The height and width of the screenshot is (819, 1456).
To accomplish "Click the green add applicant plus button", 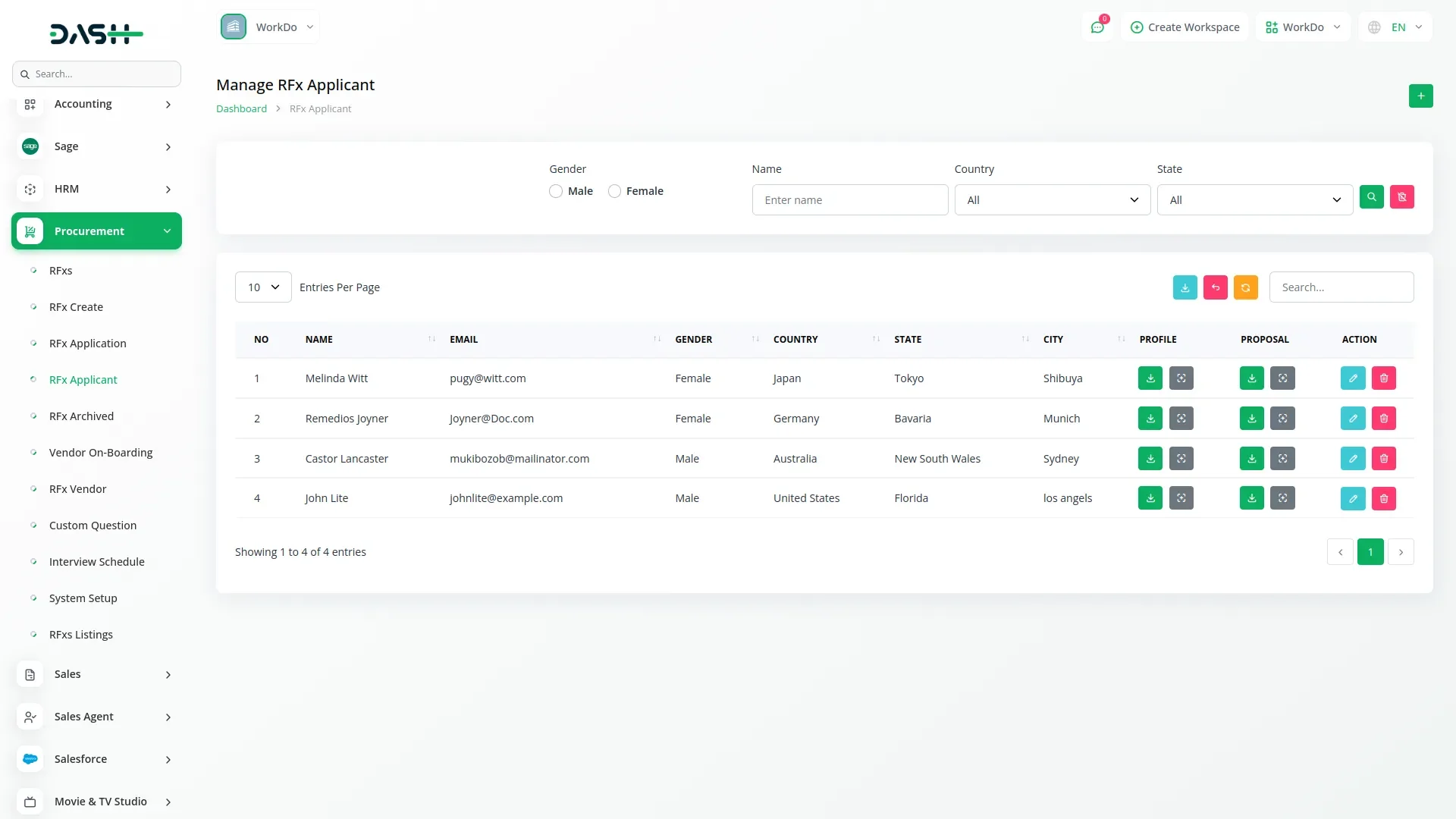I will (1420, 96).
